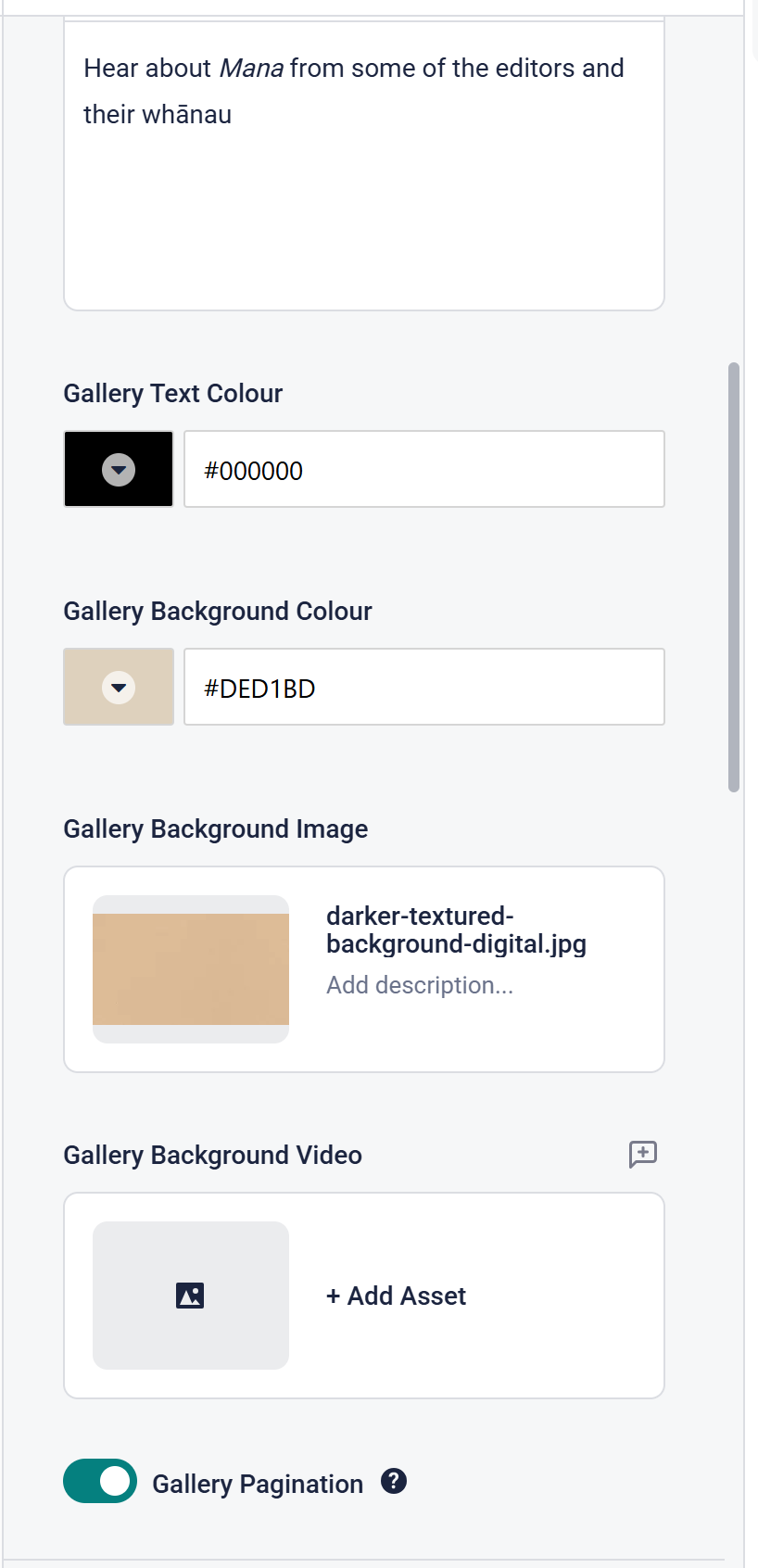Click the comment icon beside Gallery Background Video
This screenshot has width=758, height=1568.
click(x=642, y=1154)
